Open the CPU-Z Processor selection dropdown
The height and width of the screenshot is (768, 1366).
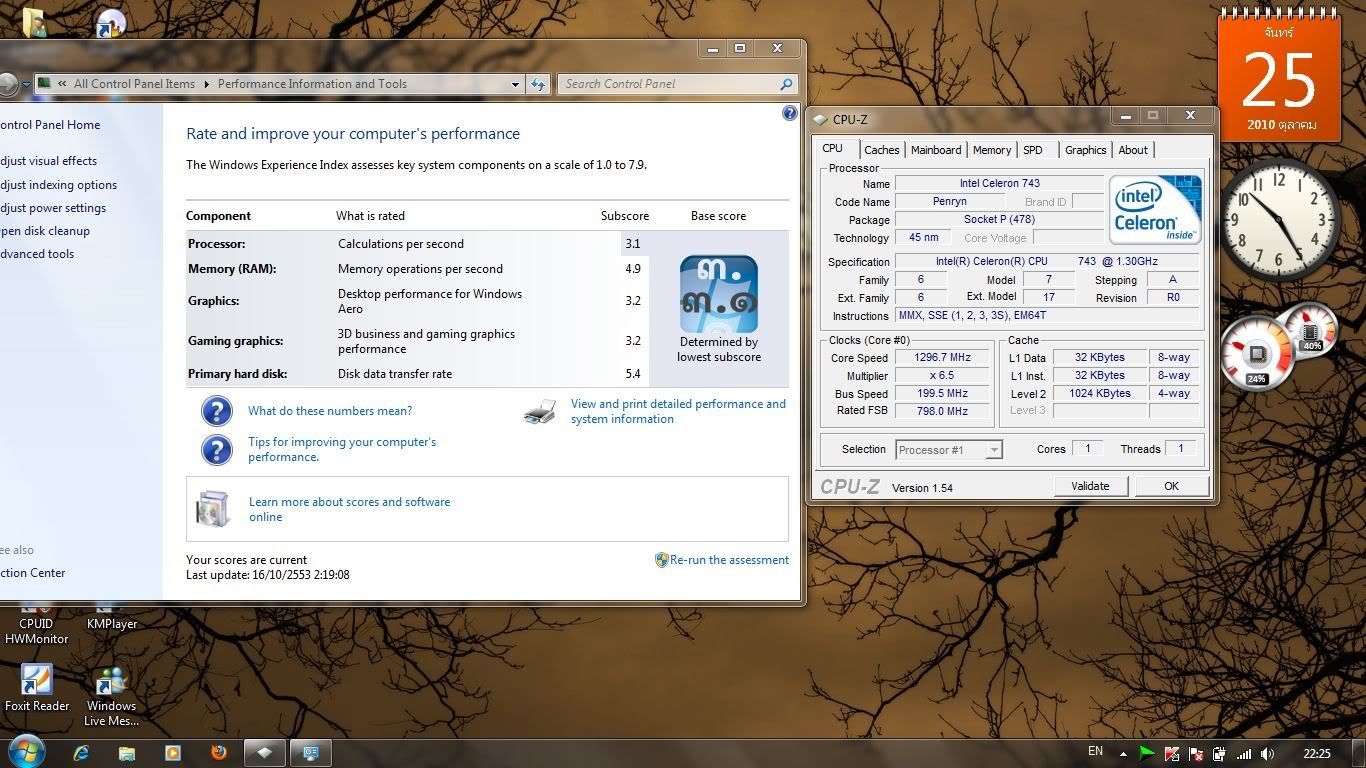coord(993,450)
